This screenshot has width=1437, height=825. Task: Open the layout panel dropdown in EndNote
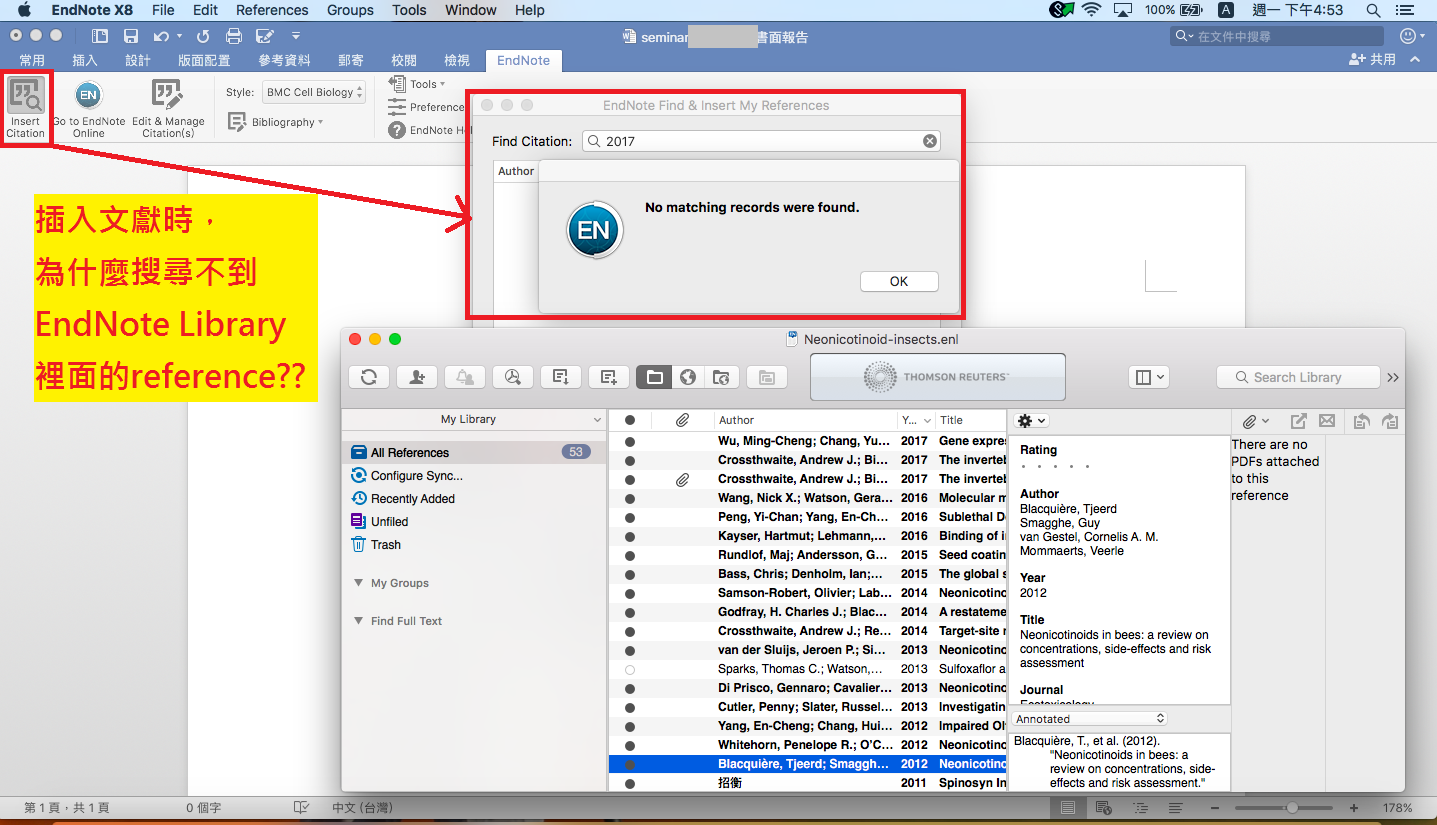pyautogui.click(x=1148, y=377)
